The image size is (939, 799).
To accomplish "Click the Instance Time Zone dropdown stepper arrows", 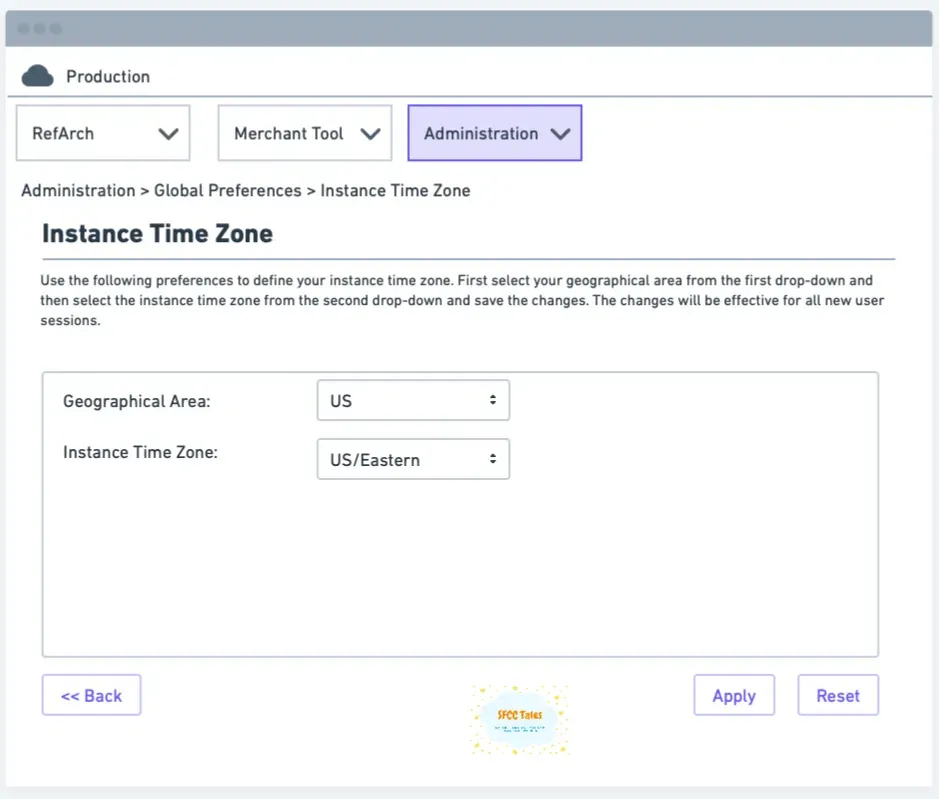I will point(492,458).
